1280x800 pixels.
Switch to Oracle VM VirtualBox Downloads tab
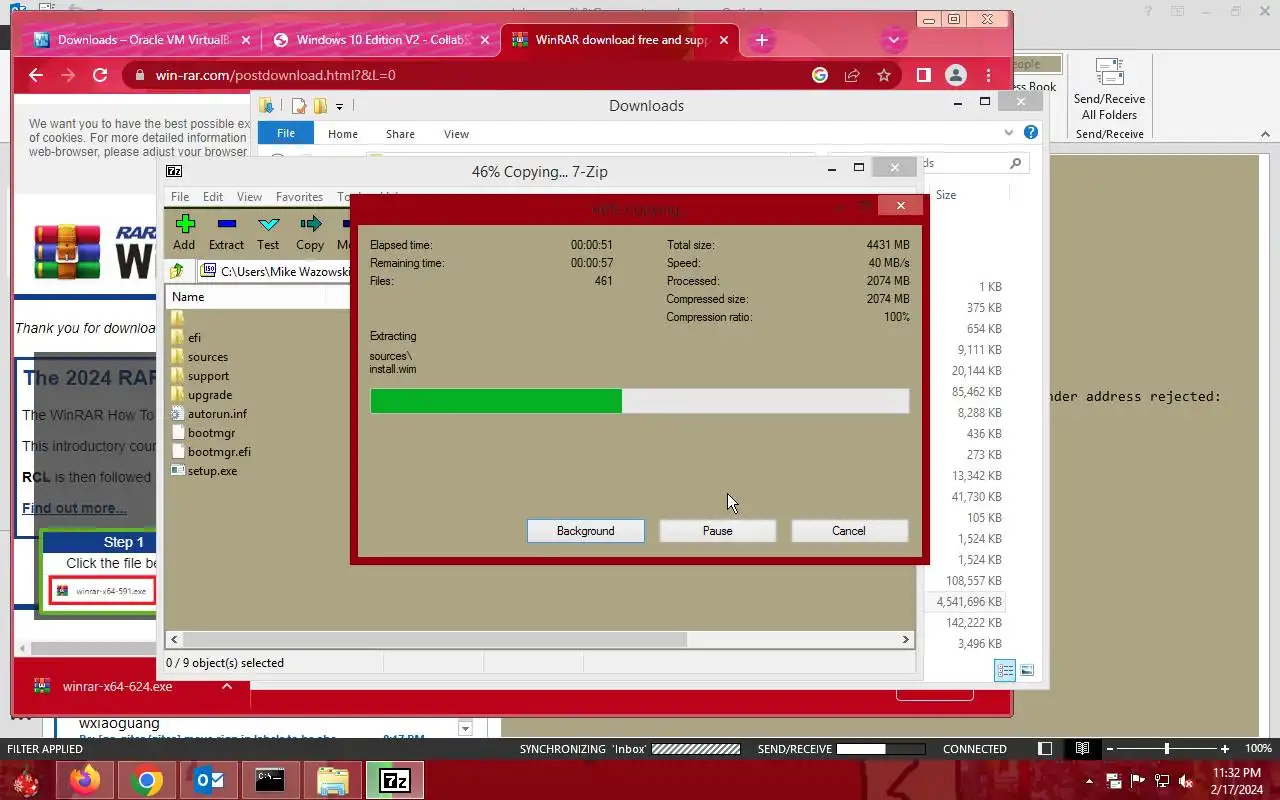point(143,40)
